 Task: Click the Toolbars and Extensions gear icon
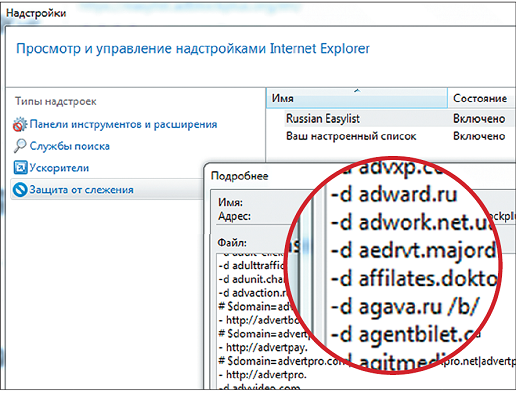20,124
